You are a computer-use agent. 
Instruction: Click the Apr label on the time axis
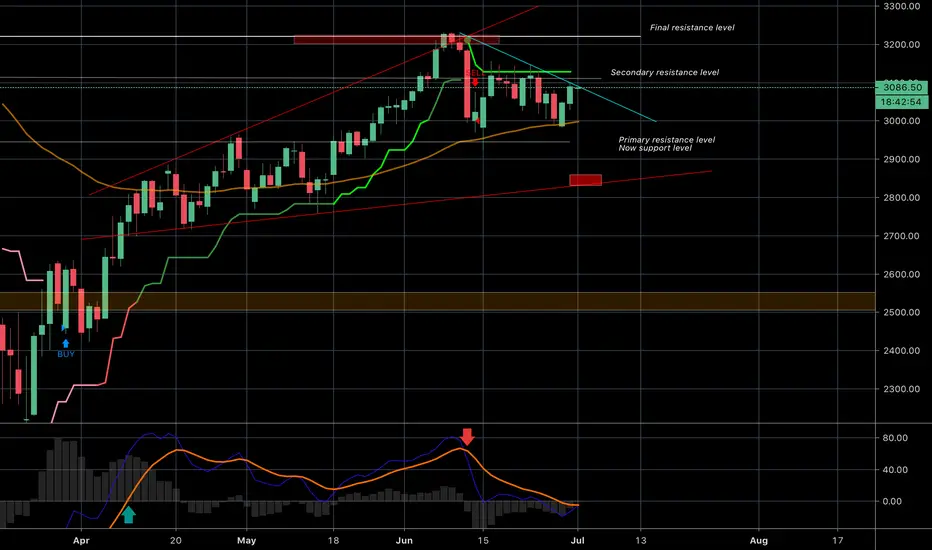coord(81,540)
